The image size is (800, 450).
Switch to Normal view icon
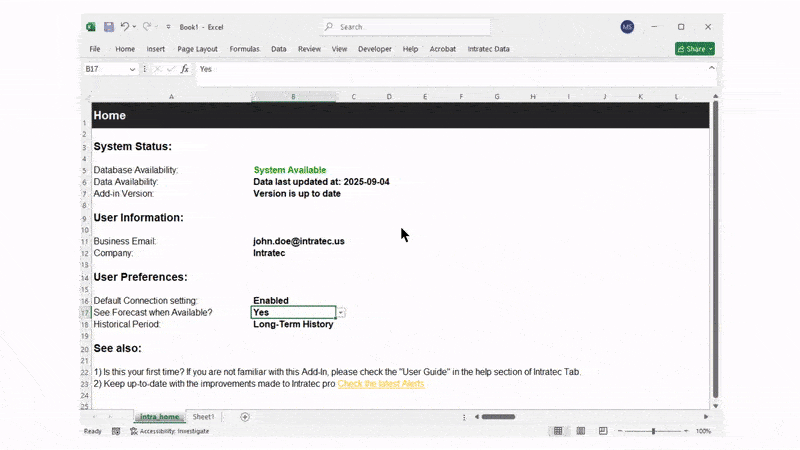click(x=558, y=431)
